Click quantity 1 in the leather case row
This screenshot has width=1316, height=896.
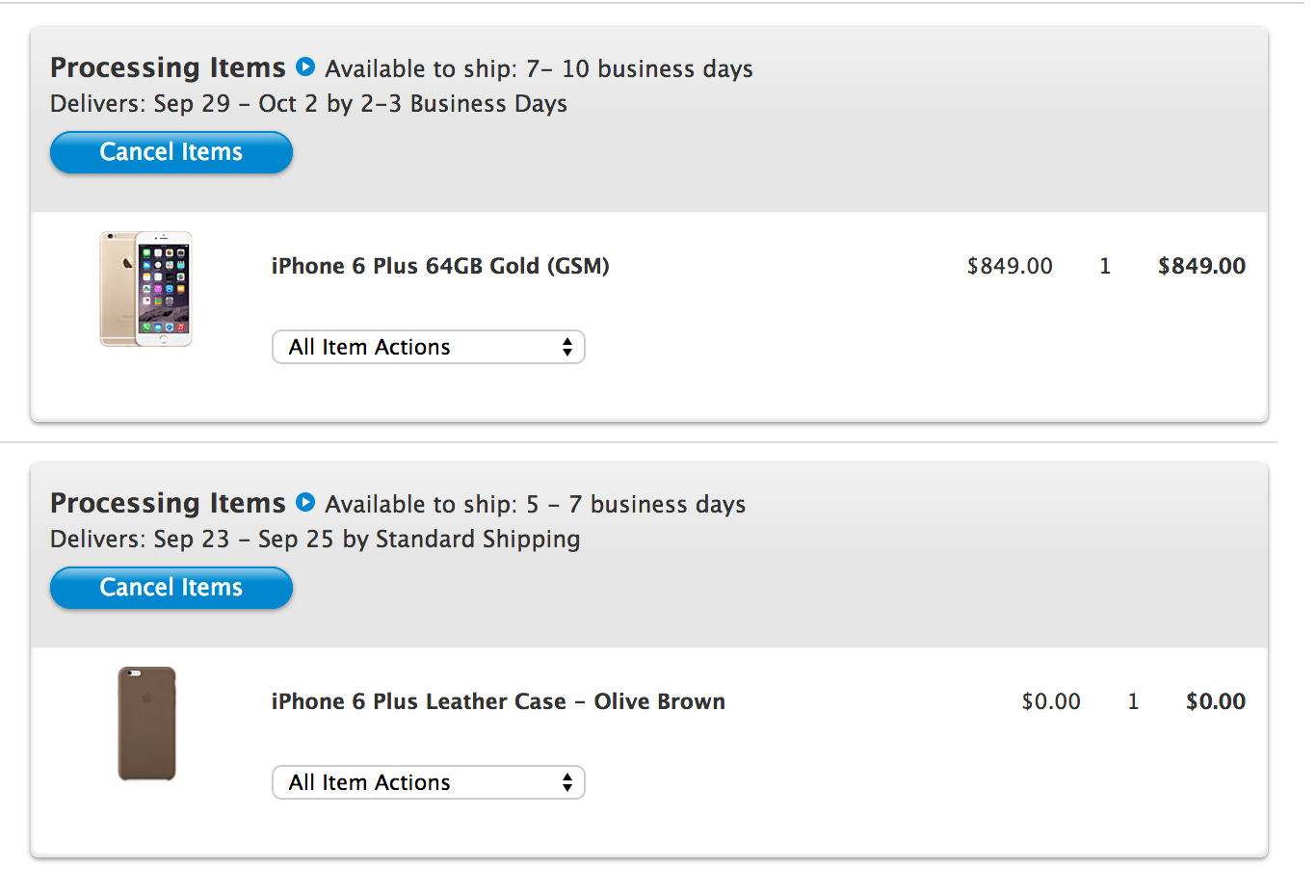pos(1133,701)
